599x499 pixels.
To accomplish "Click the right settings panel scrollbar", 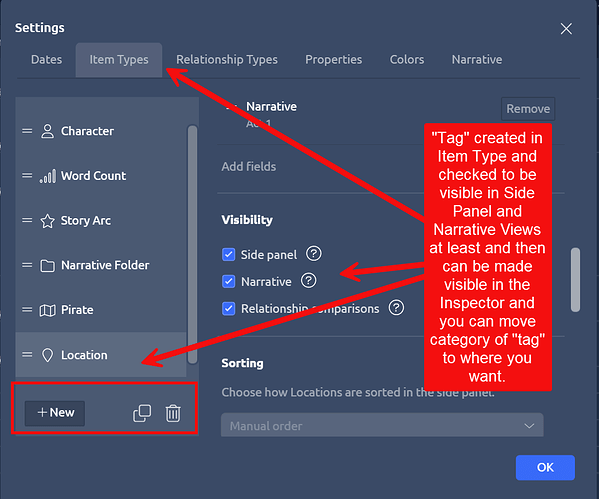I will (575, 280).
